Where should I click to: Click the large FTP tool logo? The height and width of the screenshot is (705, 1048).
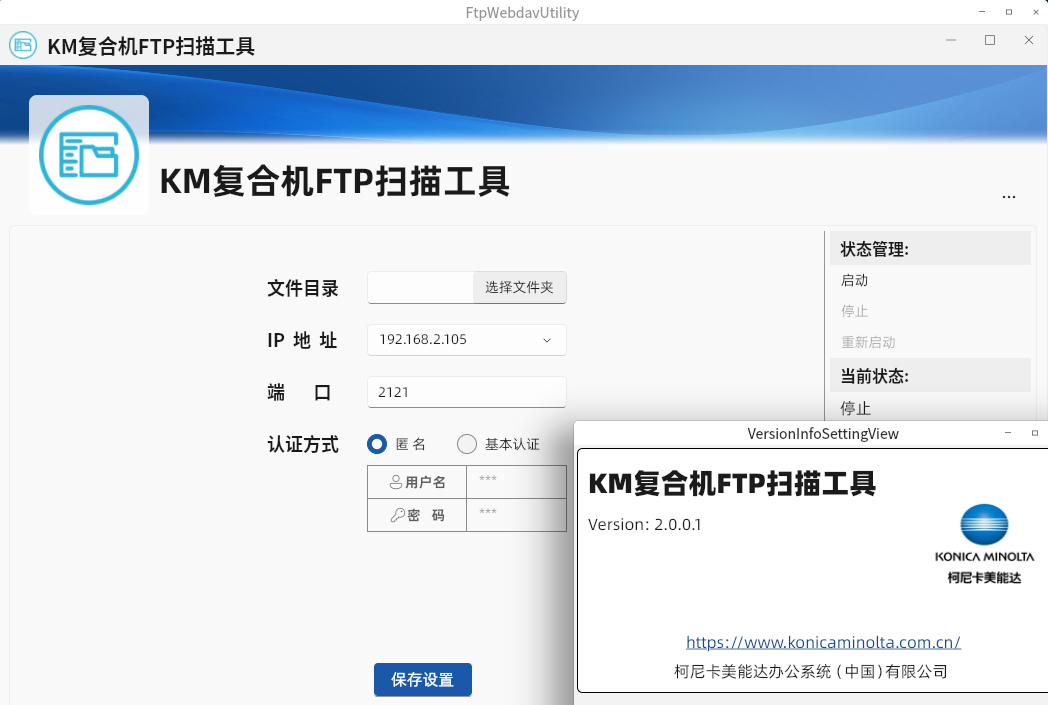(x=89, y=155)
